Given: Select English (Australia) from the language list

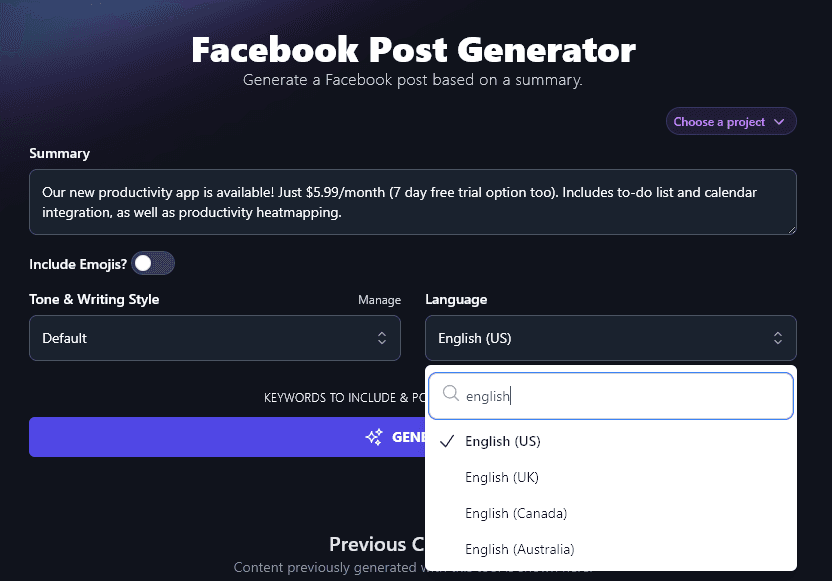Looking at the screenshot, I should pos(520,549).
